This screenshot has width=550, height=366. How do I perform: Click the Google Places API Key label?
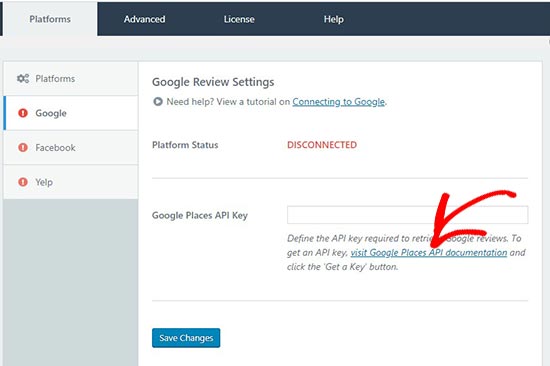point(200,215)
